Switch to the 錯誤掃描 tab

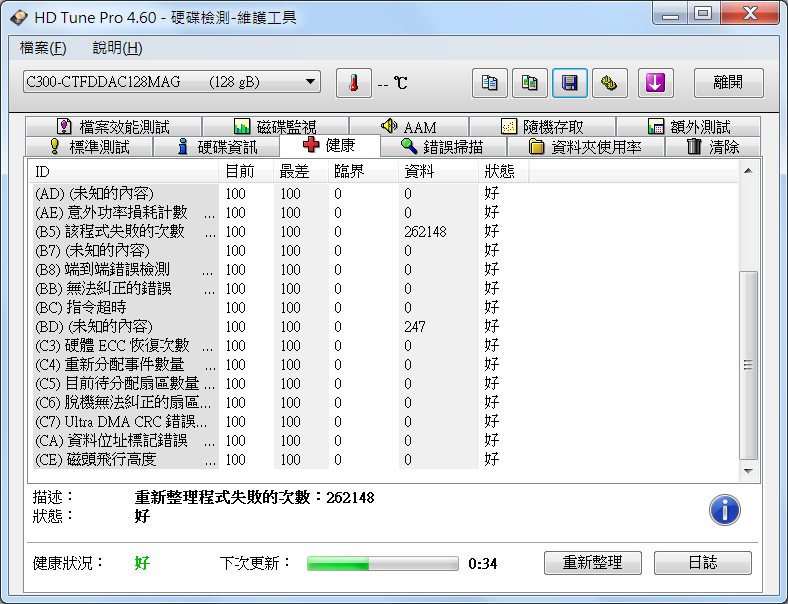(x=443, y=147)
